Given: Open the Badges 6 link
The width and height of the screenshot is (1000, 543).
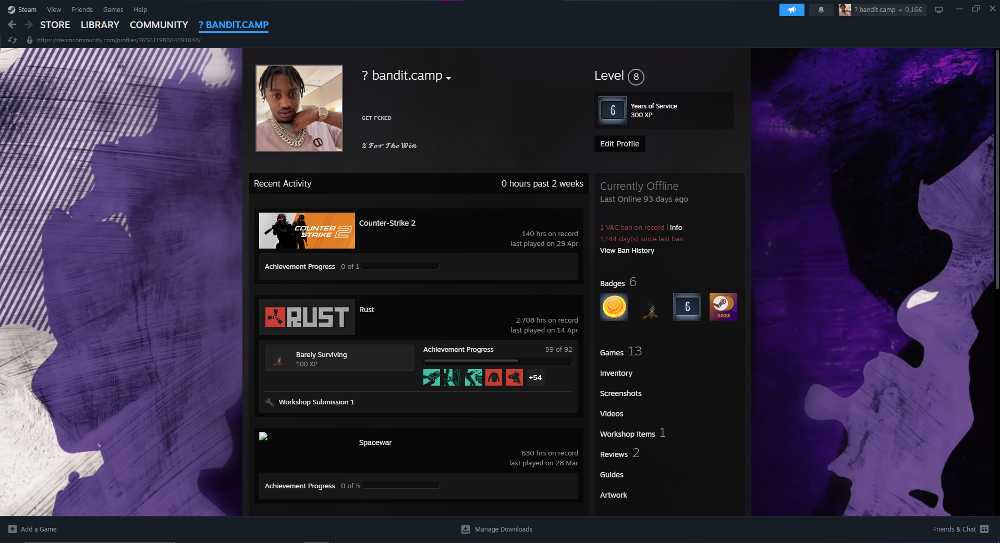Looking at the screenshot, I should click(x=618, y=282).
